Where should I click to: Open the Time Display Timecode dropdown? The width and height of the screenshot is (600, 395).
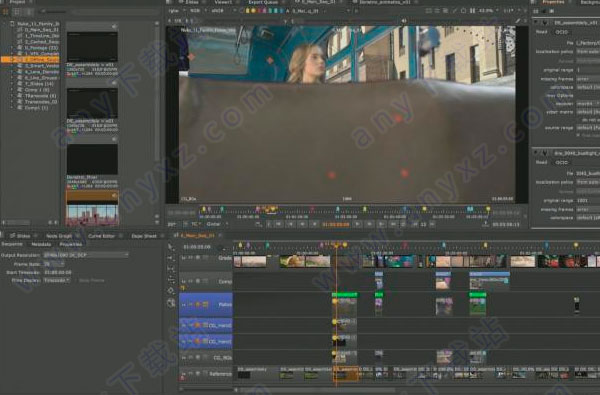[x=57, y=281]
